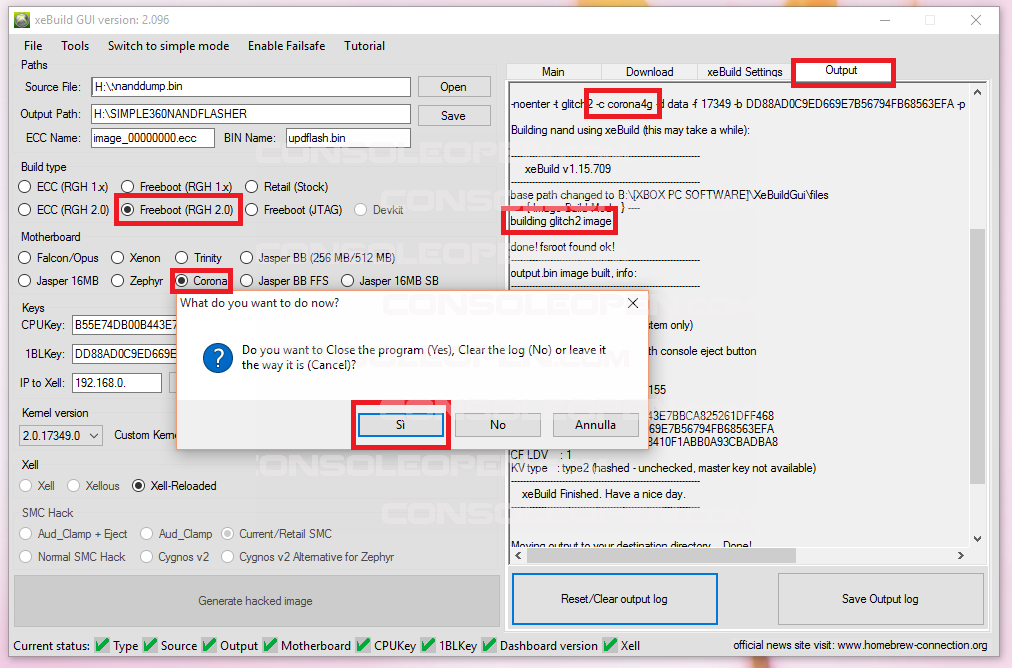Click output log scroll down arrow
Image resolution: width=1012 pixels, height=668 pixels.
977,538
